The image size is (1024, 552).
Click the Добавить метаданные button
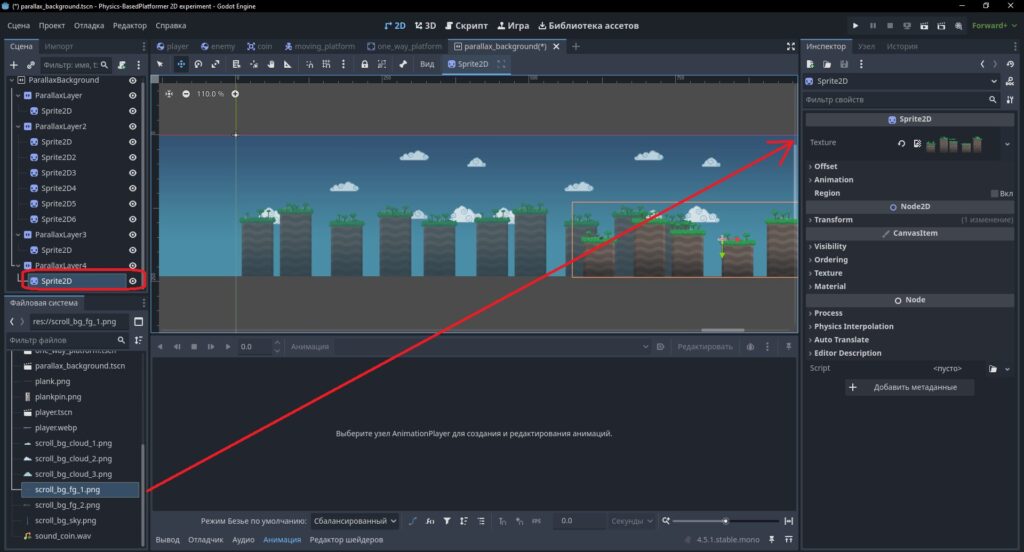(909, 387)
